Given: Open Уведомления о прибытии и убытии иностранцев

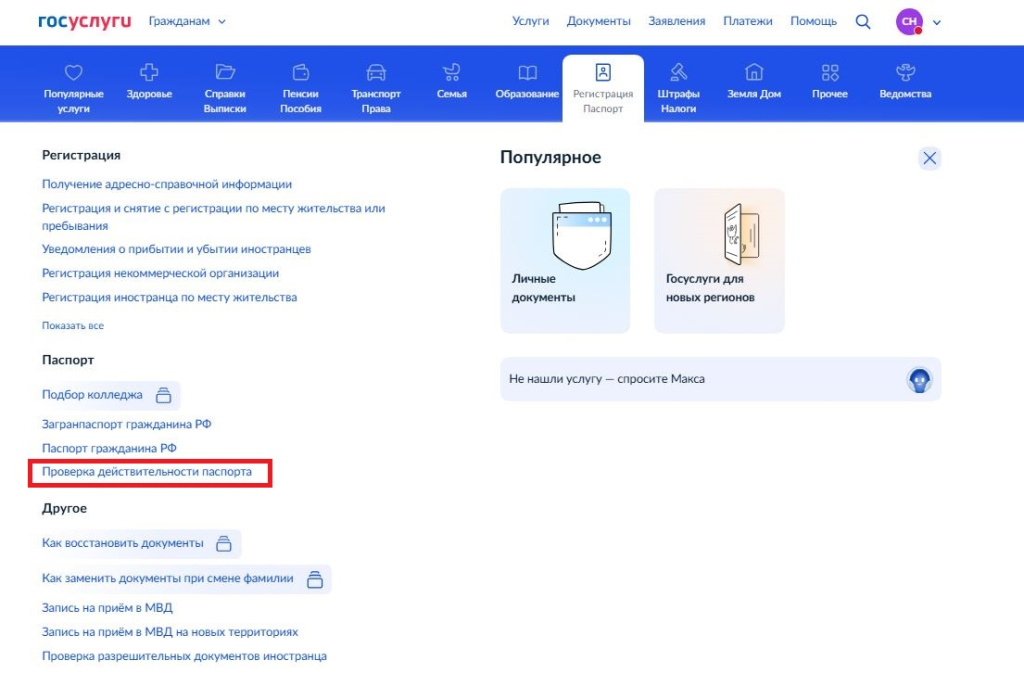Looking at the screenshot, I should point(176,249).
